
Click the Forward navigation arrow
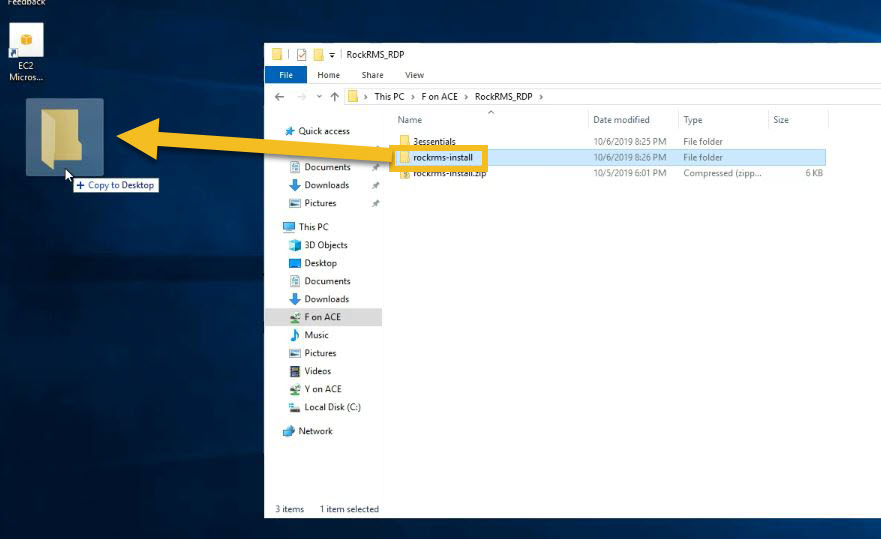[301, 97]
